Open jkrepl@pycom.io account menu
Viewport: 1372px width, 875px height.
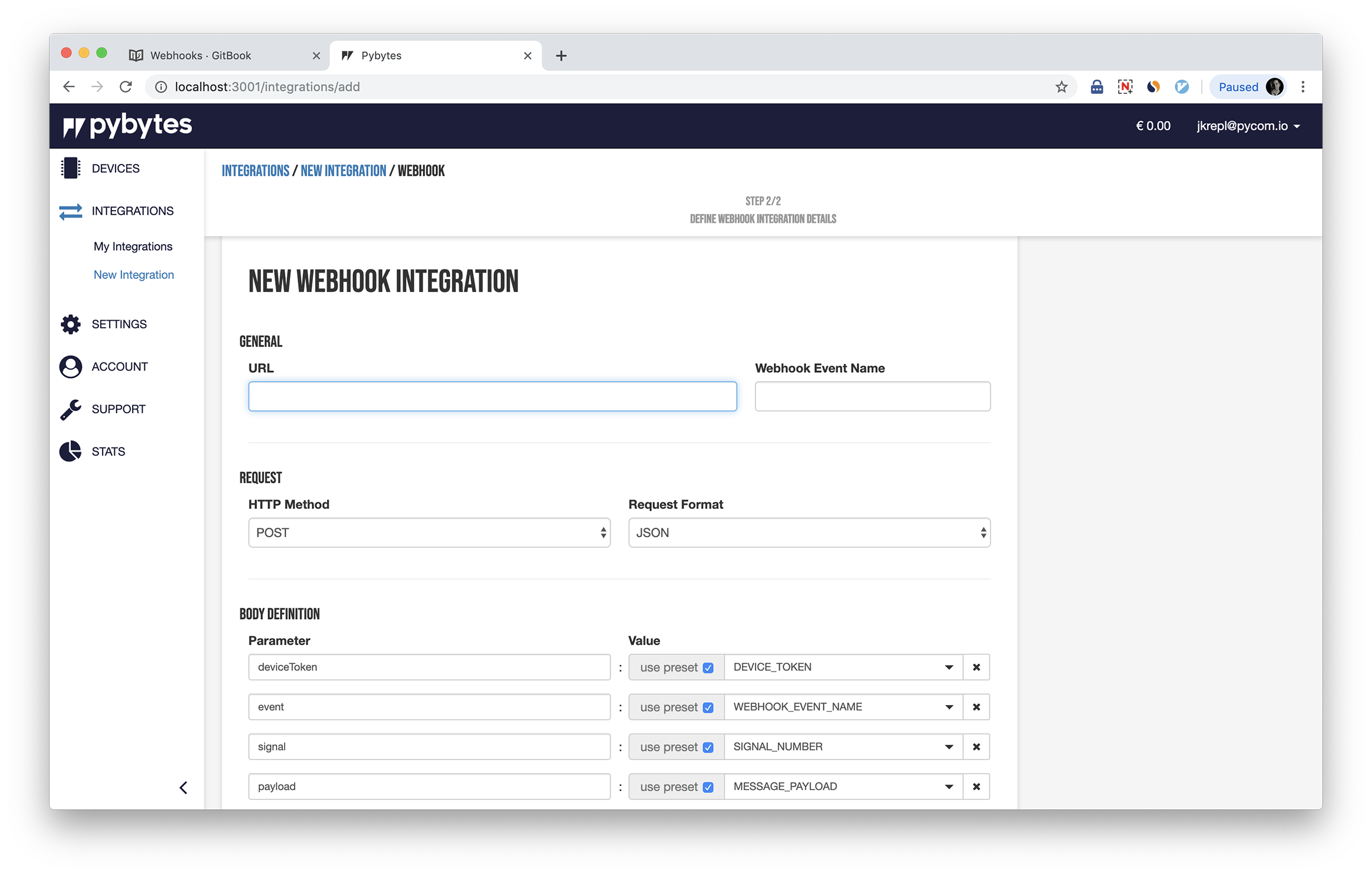(x=1248, y=126)
